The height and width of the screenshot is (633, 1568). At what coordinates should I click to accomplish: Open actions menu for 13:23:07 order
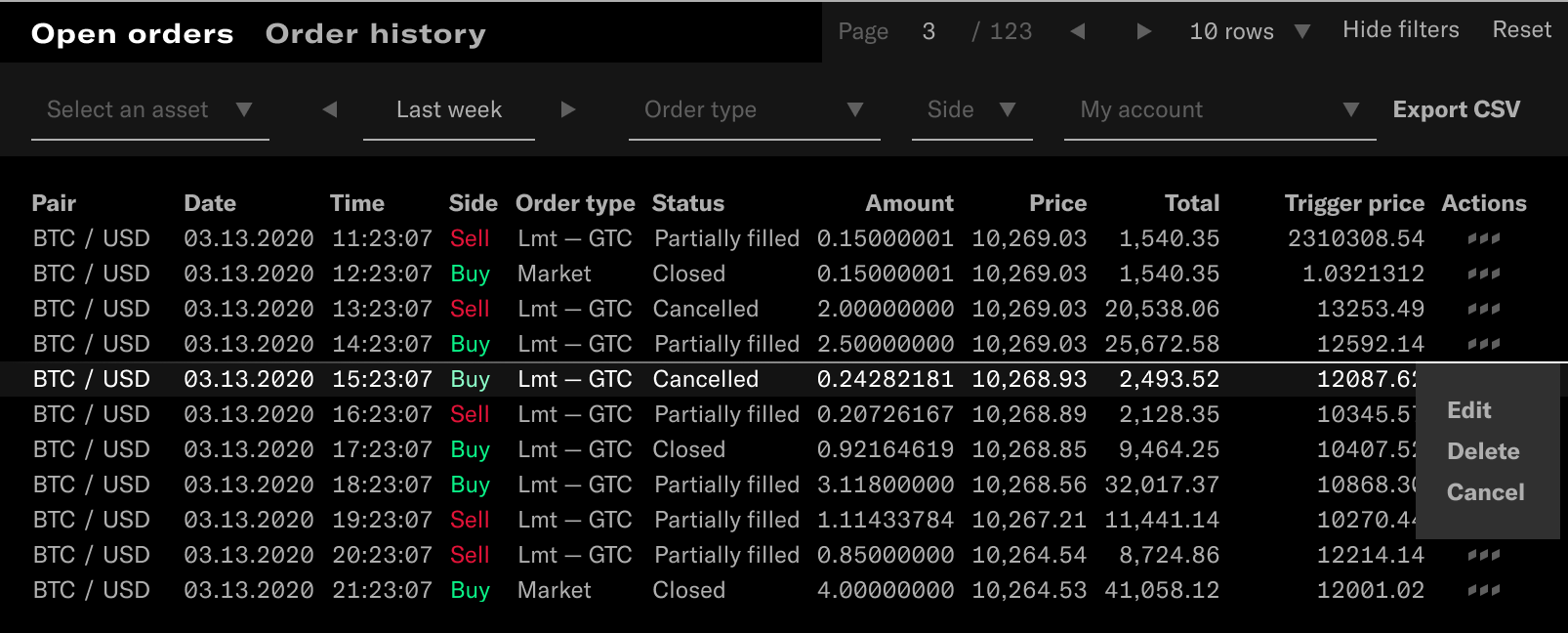1483,309
